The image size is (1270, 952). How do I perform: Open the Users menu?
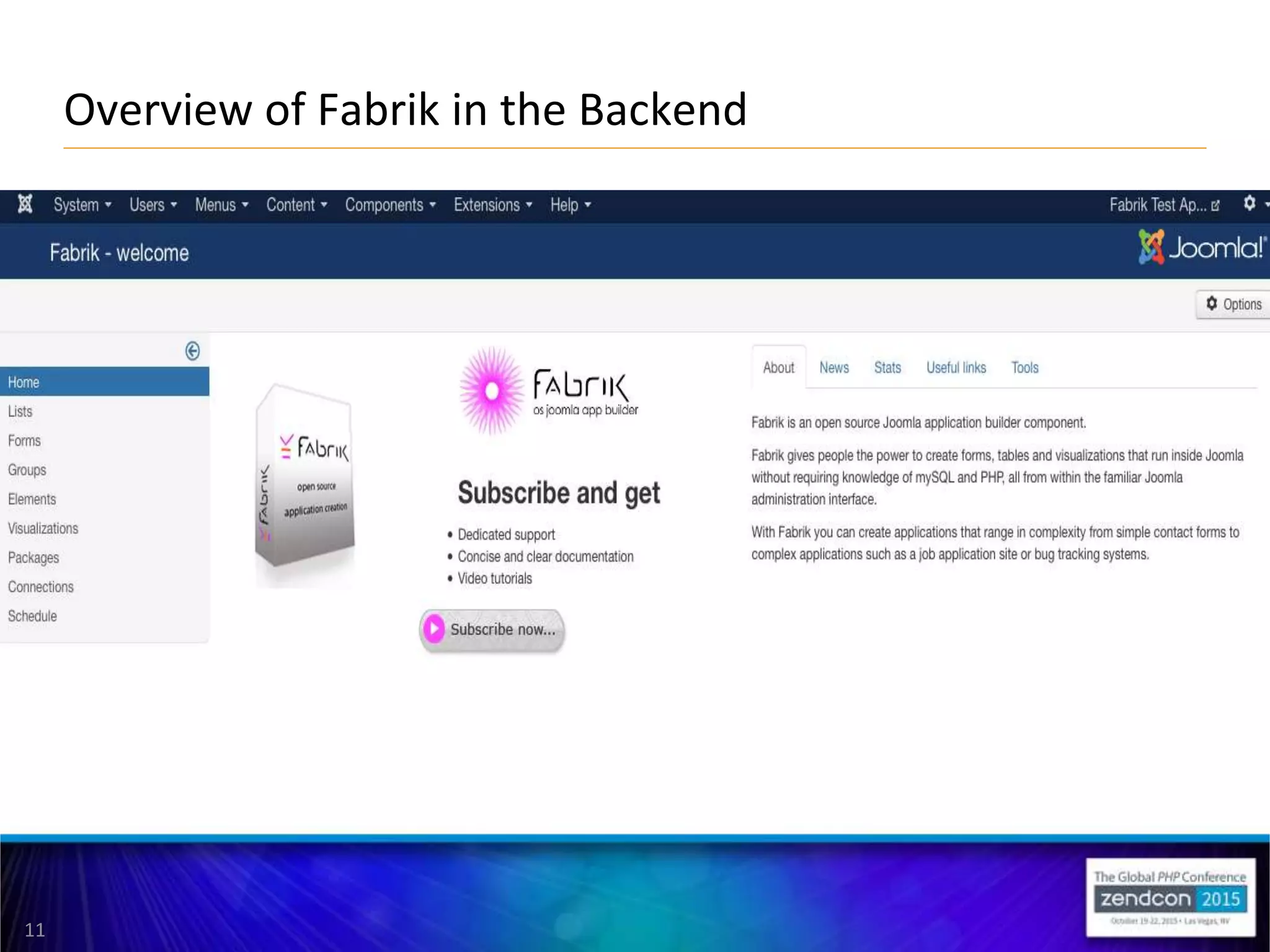[x=153, y=205]
